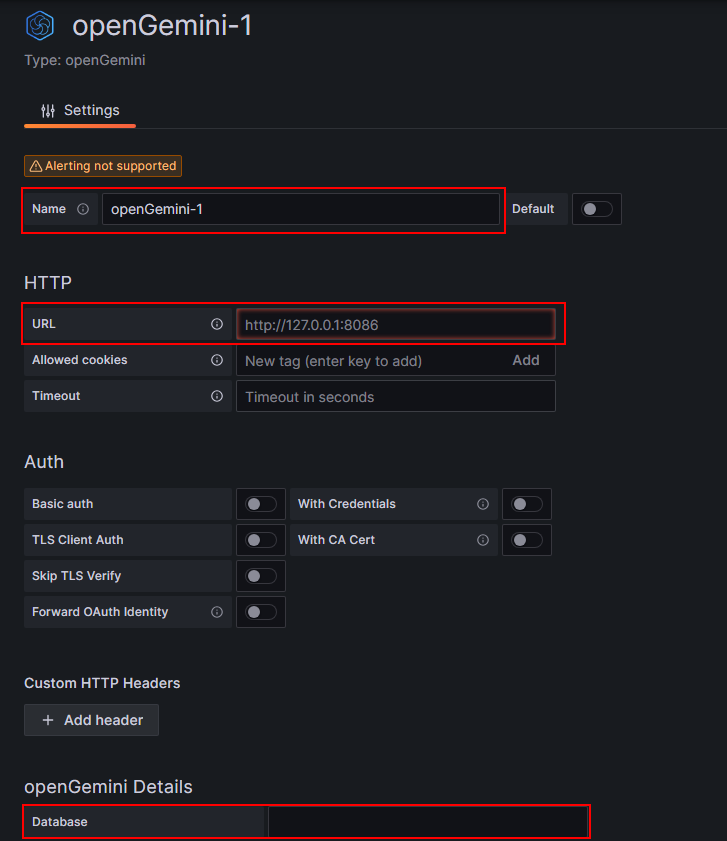Image resolution: width=727 pixels, height=841 pixels.
Task: Enable the TLS Client Auth toggle
Action: pyautogui.click(x=261, y=540)
